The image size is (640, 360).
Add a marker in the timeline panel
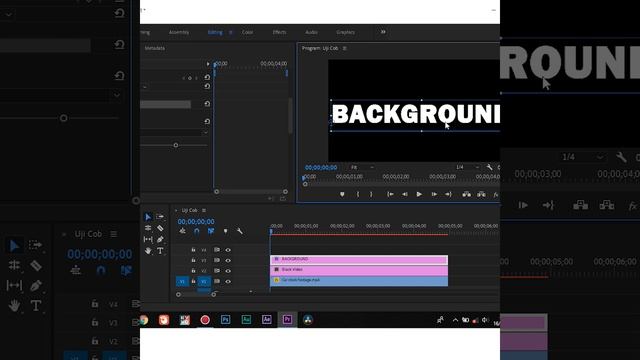225,231
